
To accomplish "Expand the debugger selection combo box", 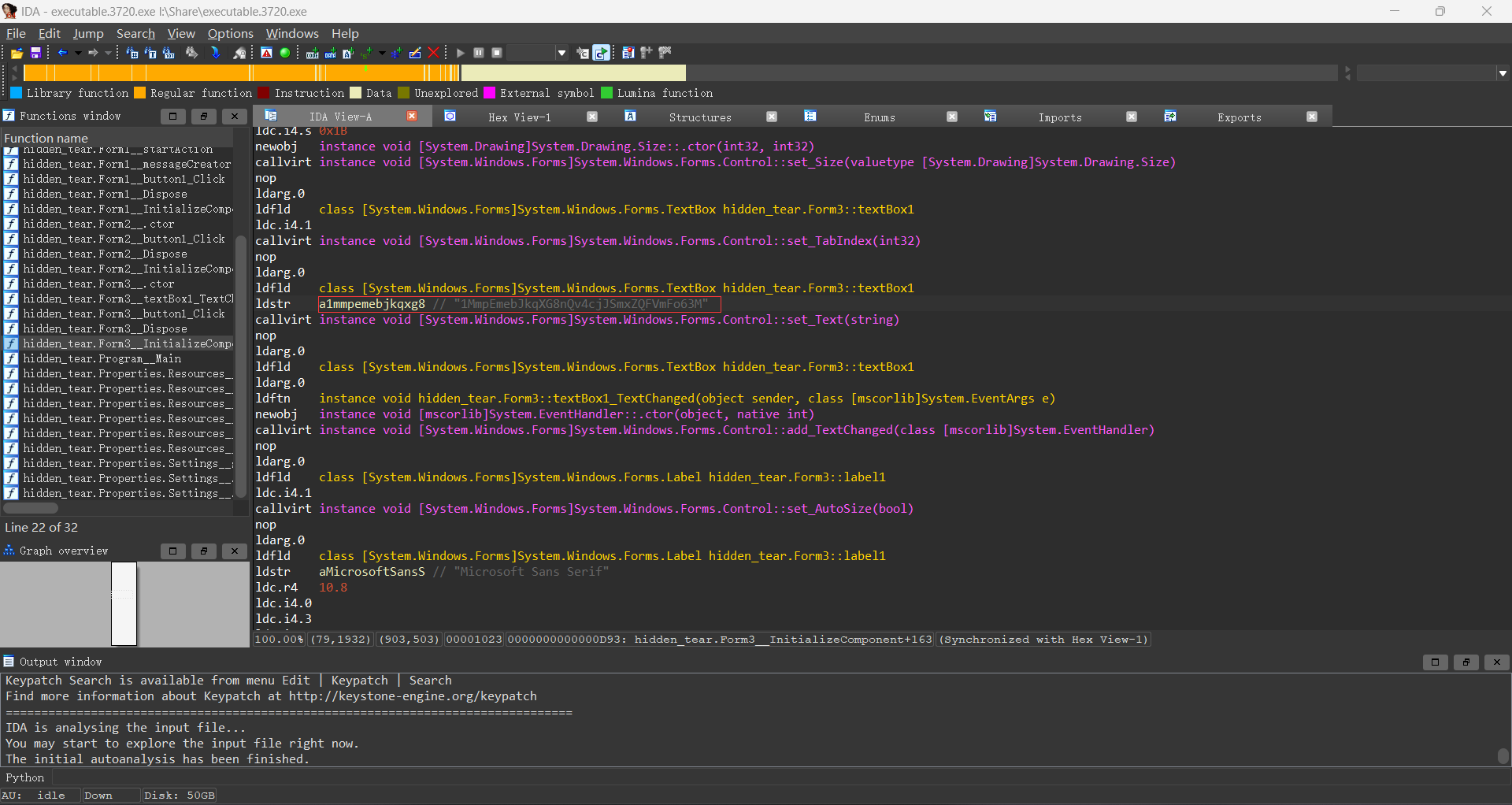I will coord(561,53).
